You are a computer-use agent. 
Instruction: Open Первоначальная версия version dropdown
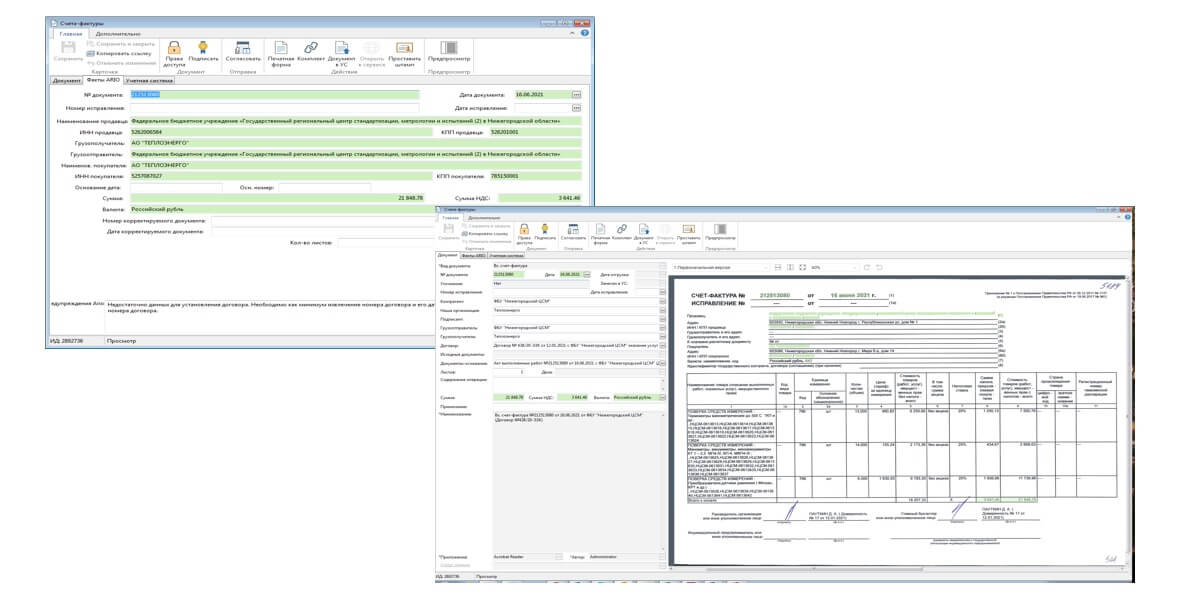(766, 267)
